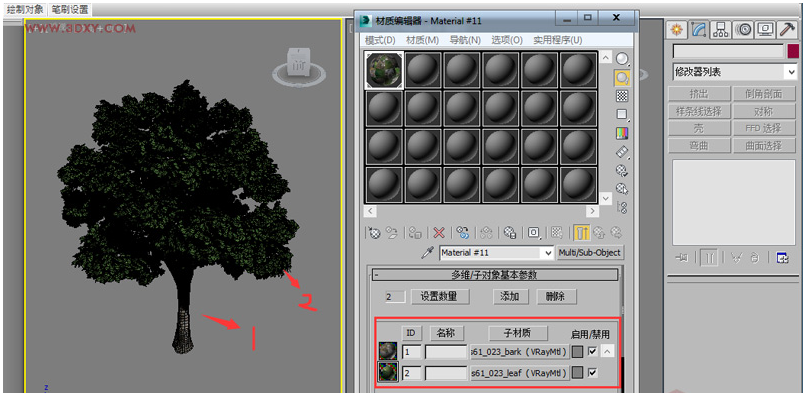
Task: Open the Display panel tab
Action: [x=765, y=30]
